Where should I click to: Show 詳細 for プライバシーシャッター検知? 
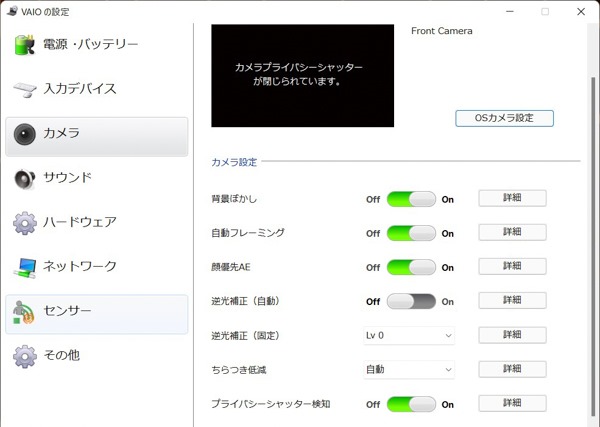[x=512, y=403]
